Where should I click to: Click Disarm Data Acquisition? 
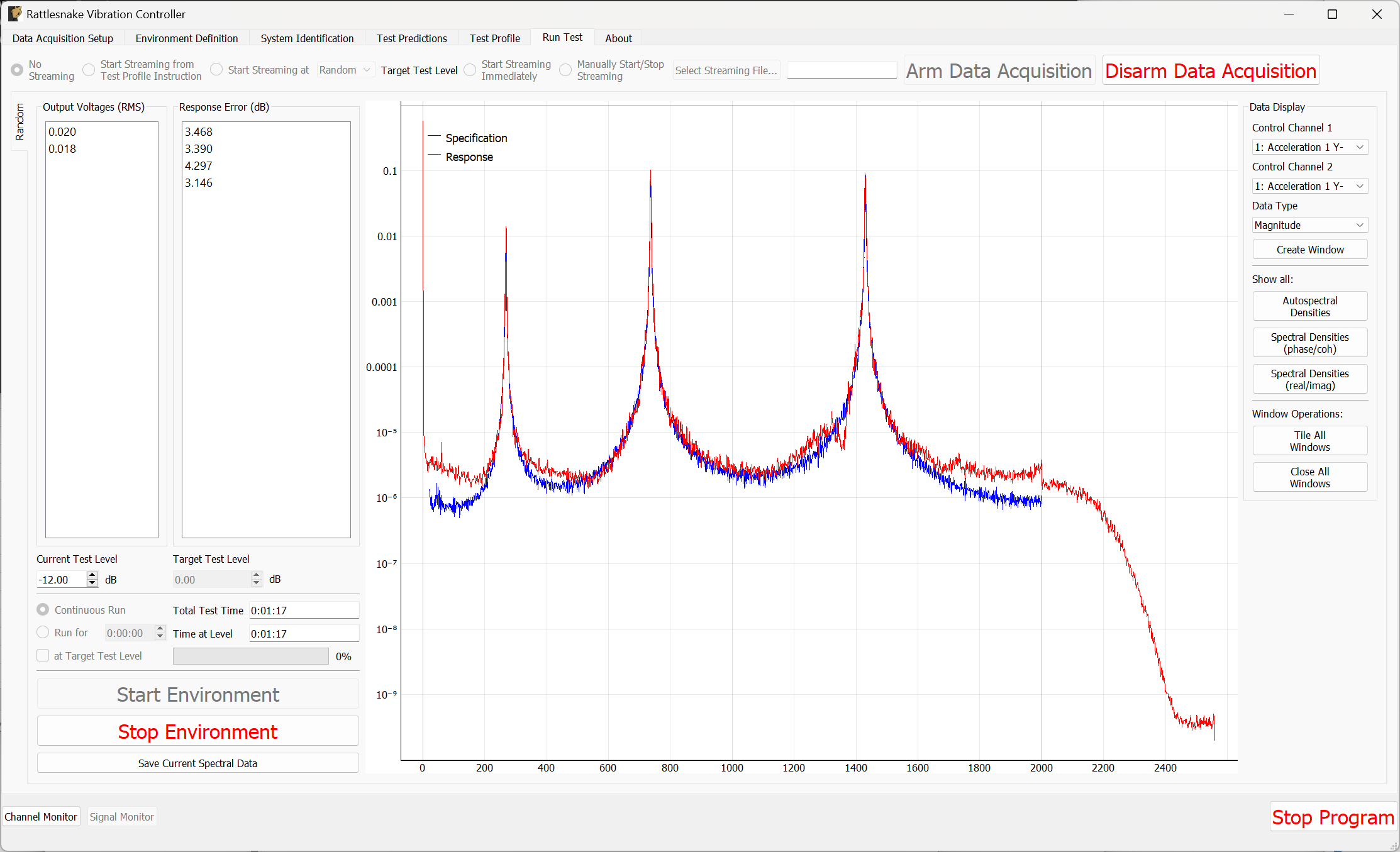pyautogui.click(x=1209, y=70)
